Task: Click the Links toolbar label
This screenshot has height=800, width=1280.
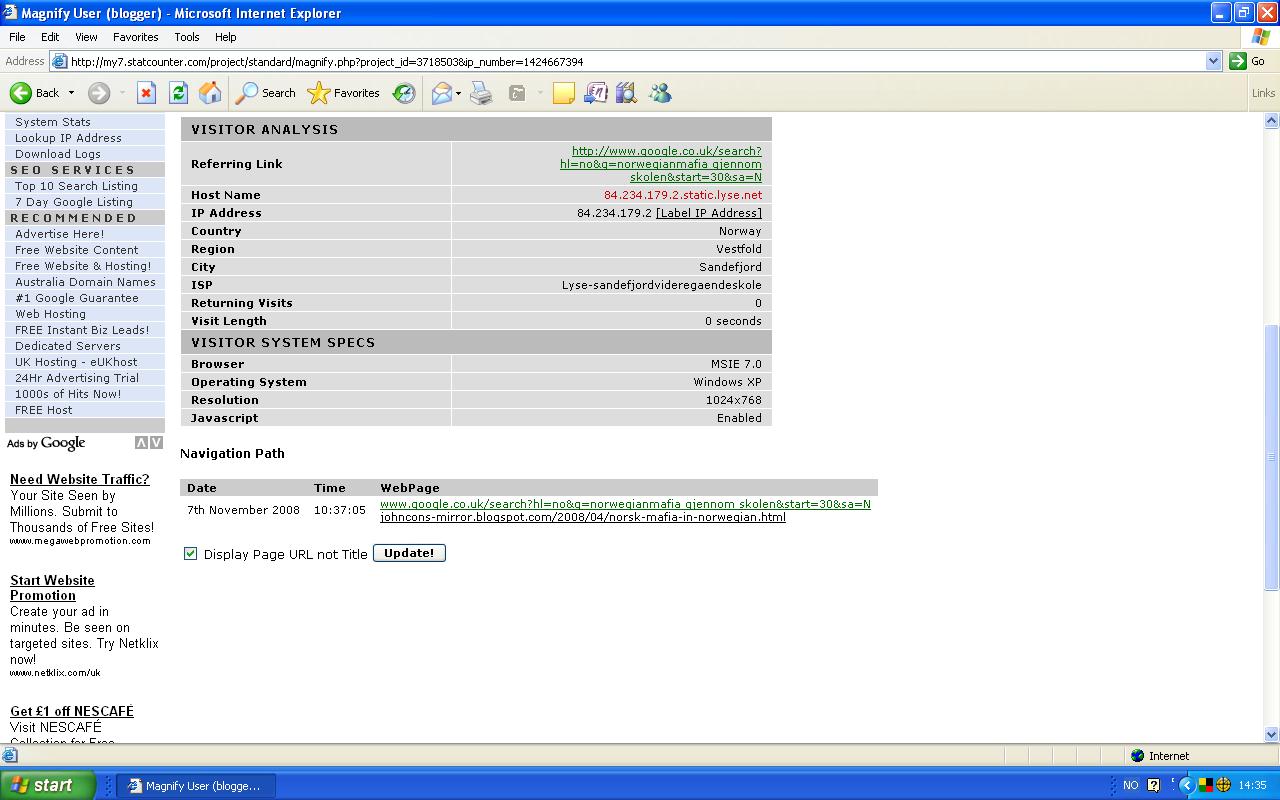Action: click(1263, 93)
